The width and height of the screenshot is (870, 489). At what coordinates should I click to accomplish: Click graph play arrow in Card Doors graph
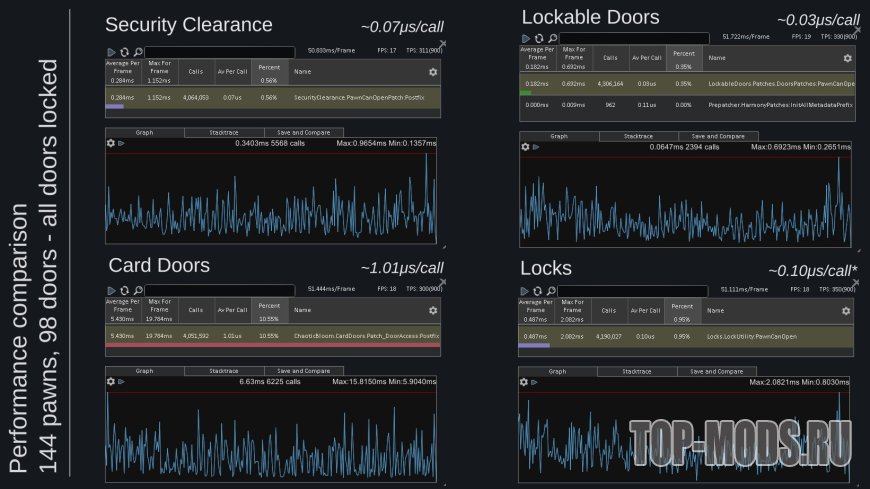point(123,381)
